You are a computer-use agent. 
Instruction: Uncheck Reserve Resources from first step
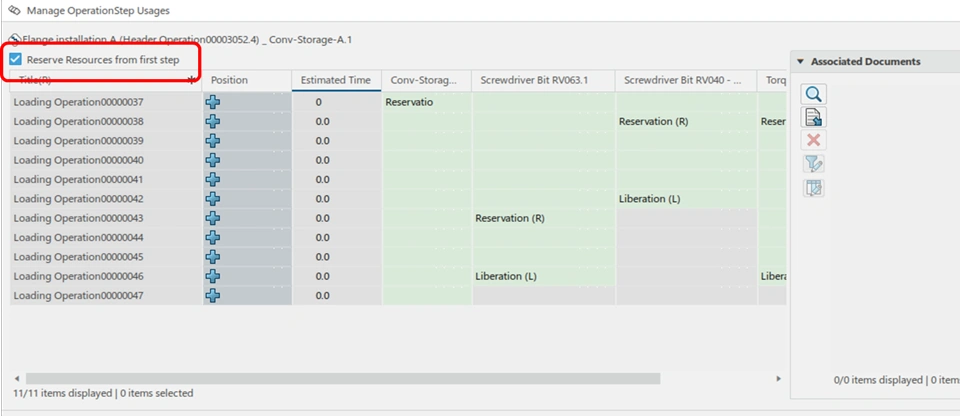point(15,60)
